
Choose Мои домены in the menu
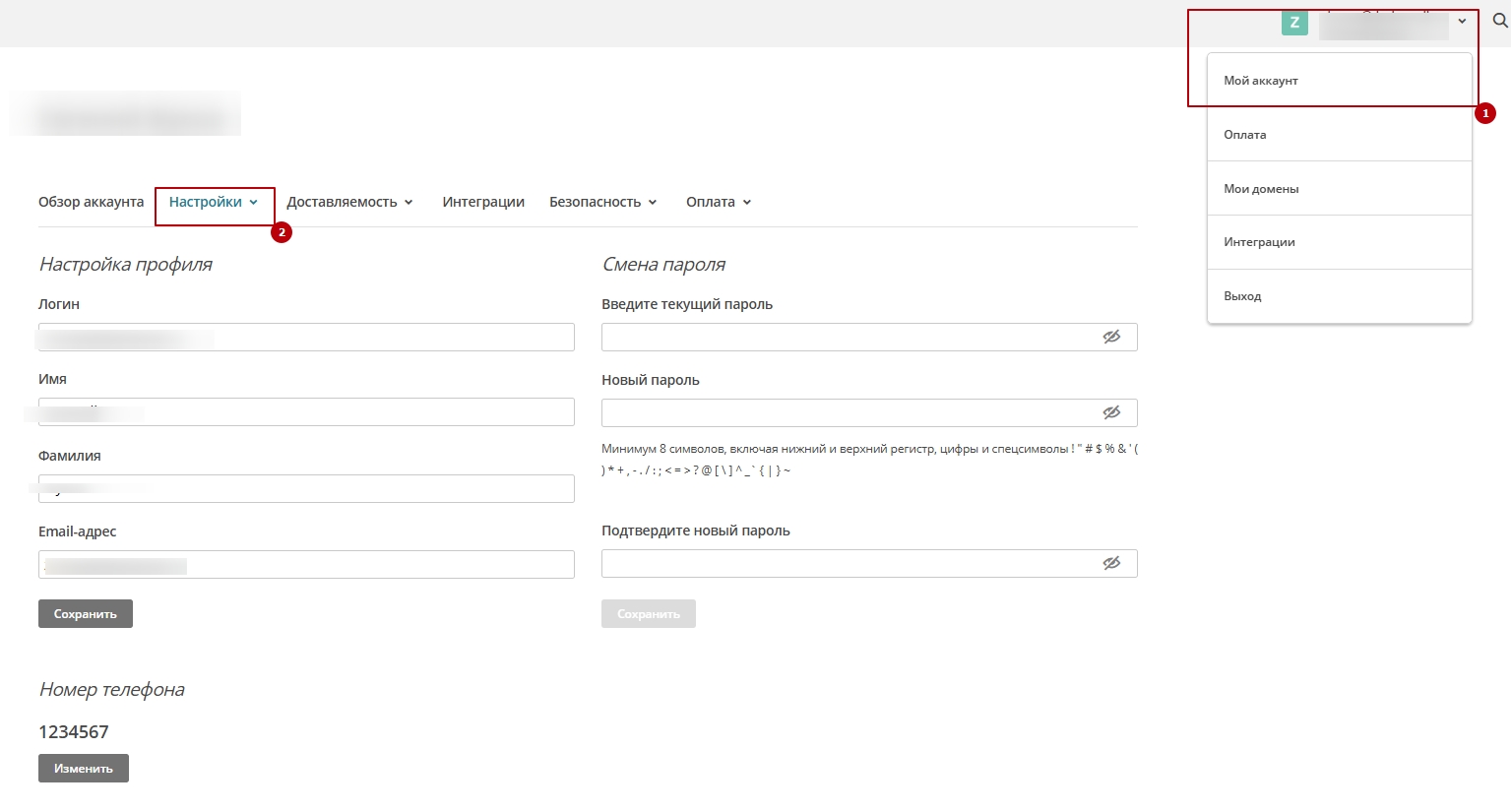(1261, 189)
